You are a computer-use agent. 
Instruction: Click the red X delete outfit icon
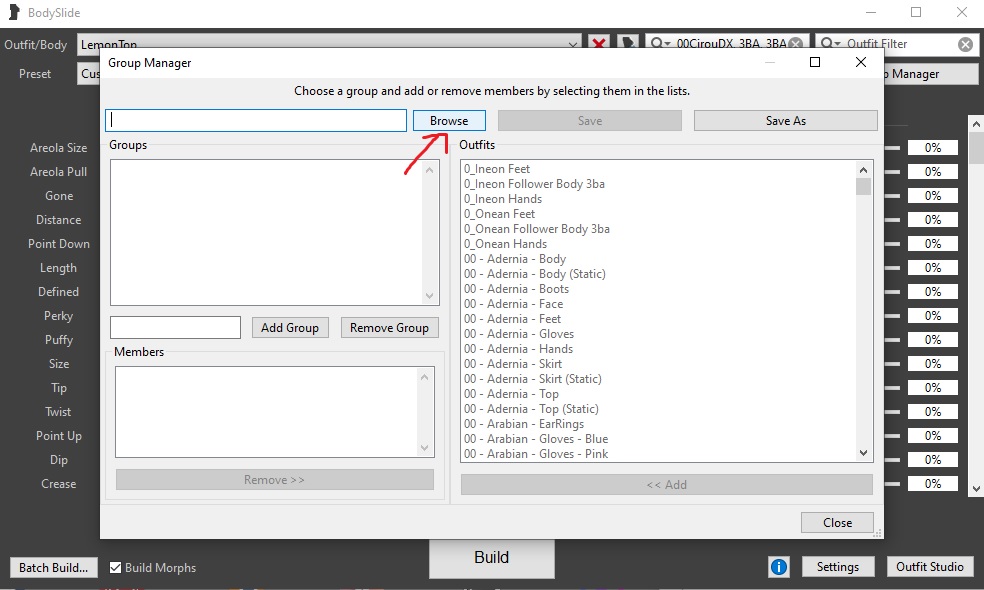(598, 44)
